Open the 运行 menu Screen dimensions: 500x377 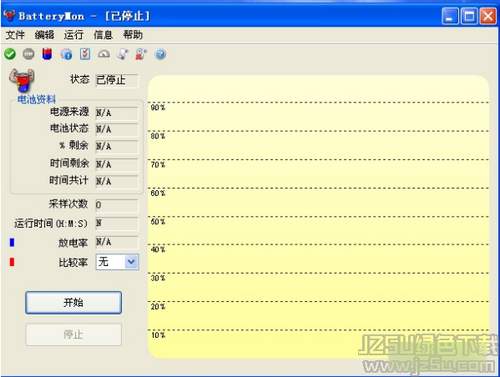(x=74, y=35)
